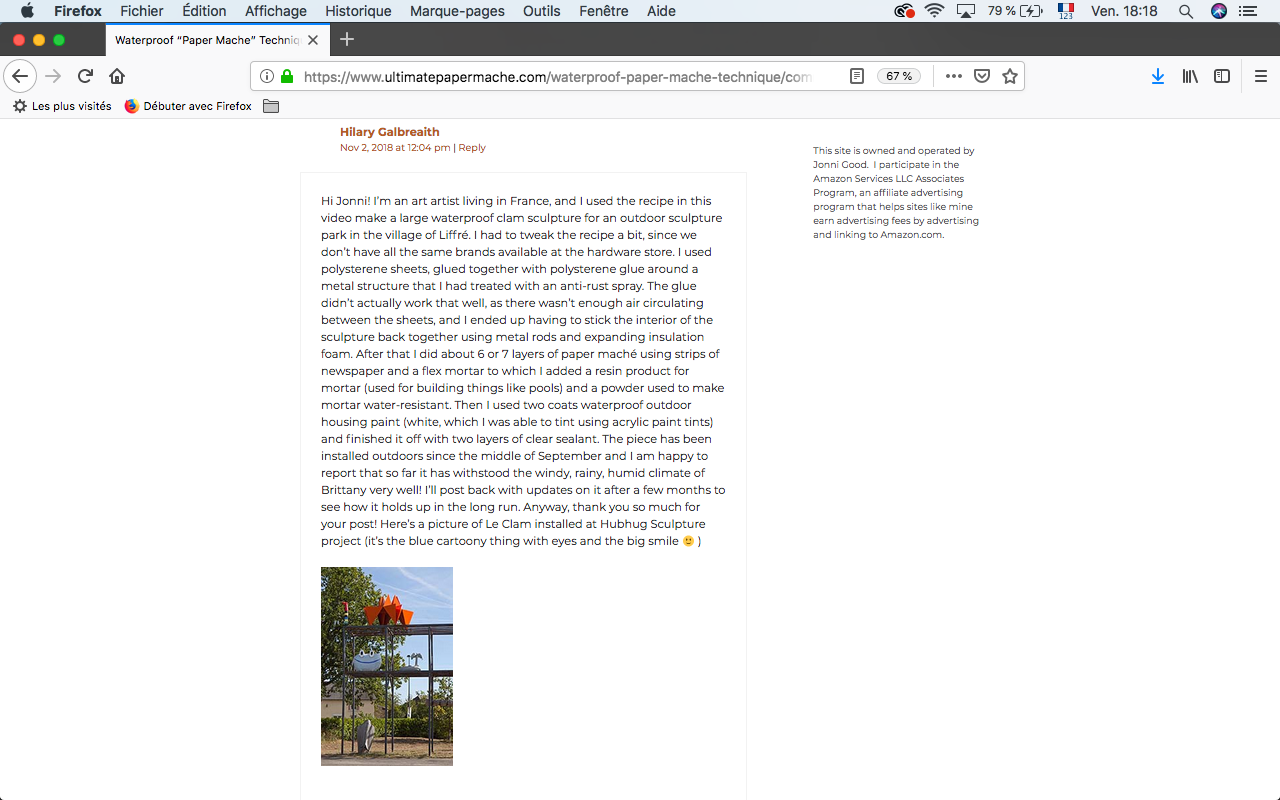The width and height of the screenshot is (1280, 800).
Task: Open the Marque-pages menu
Action: coord(455,11)
